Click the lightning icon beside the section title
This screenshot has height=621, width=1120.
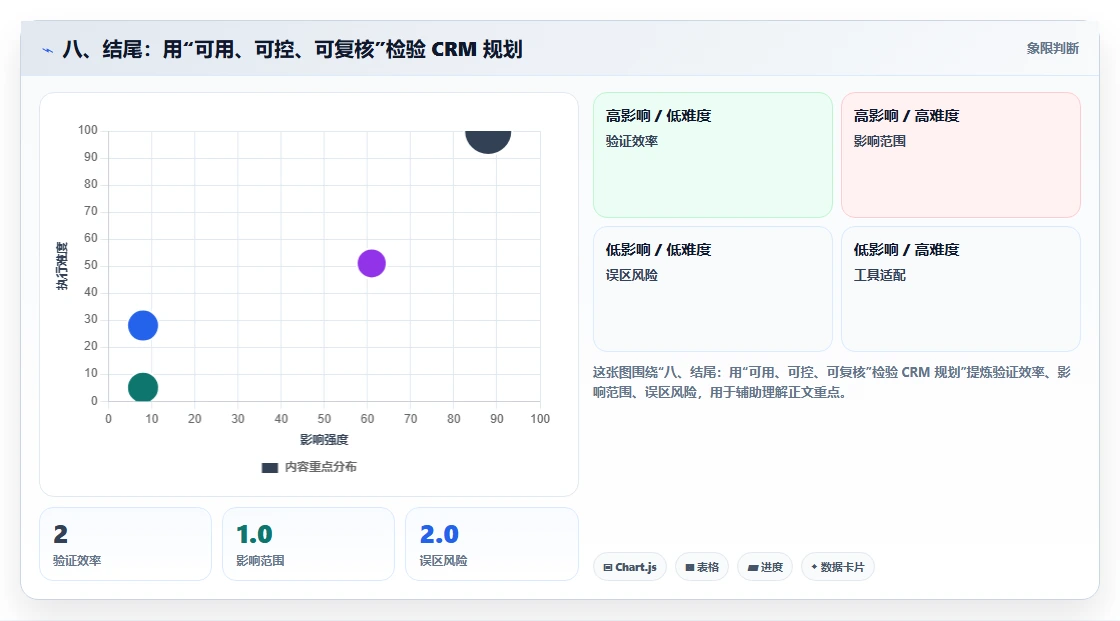click(48, 50)
